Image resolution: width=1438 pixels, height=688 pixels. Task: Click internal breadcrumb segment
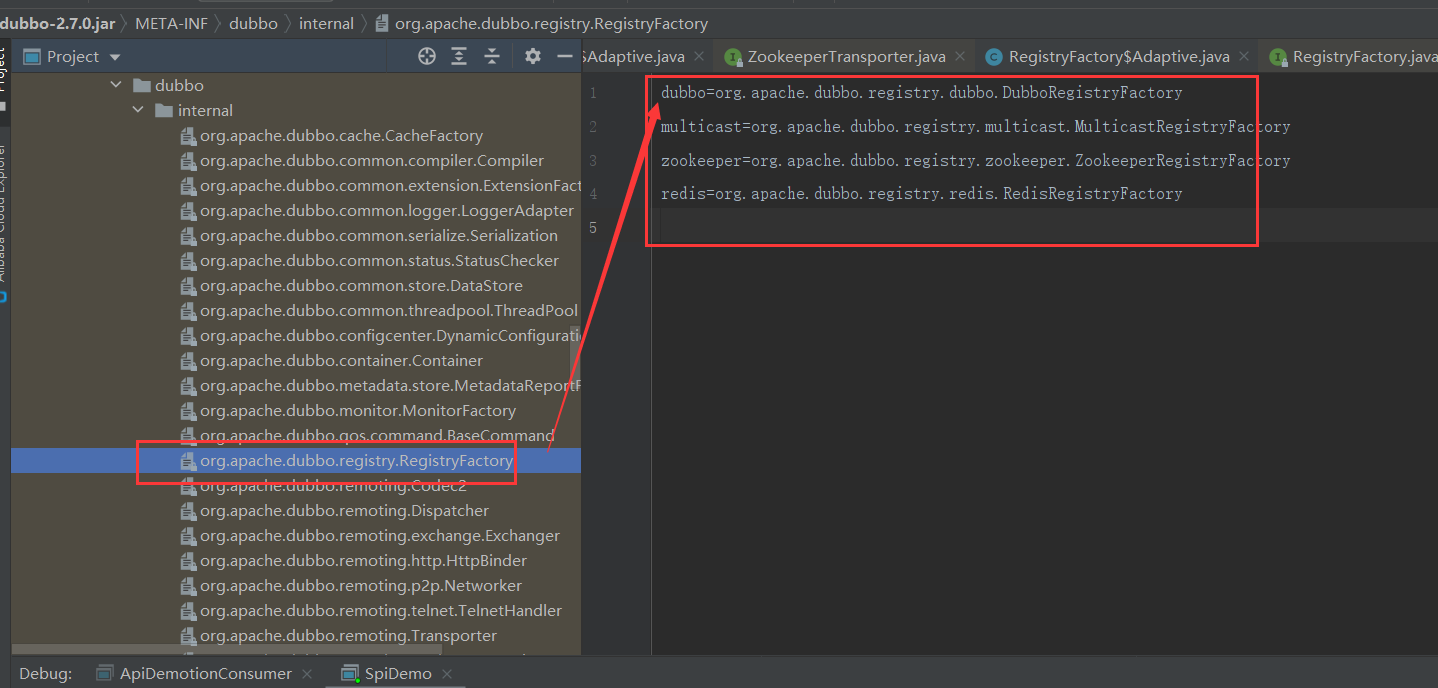(326, 23)
